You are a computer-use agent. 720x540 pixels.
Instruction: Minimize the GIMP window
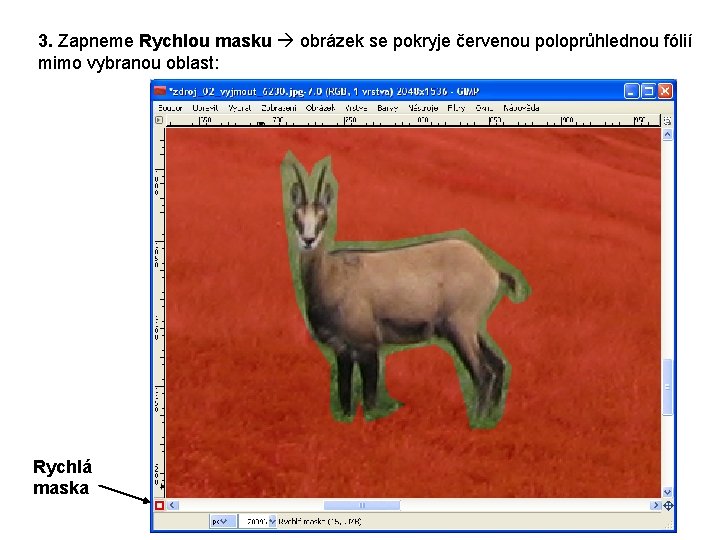631,91
